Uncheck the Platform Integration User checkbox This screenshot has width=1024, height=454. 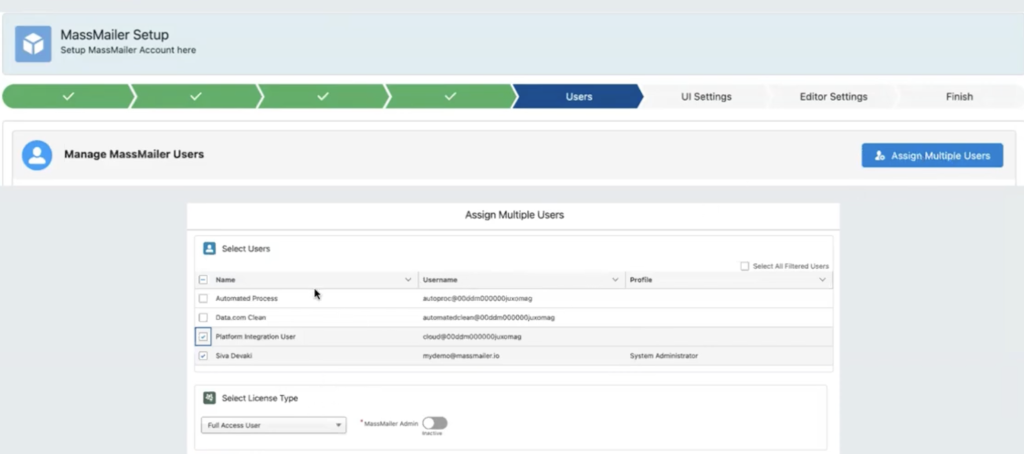pos(203,337)
